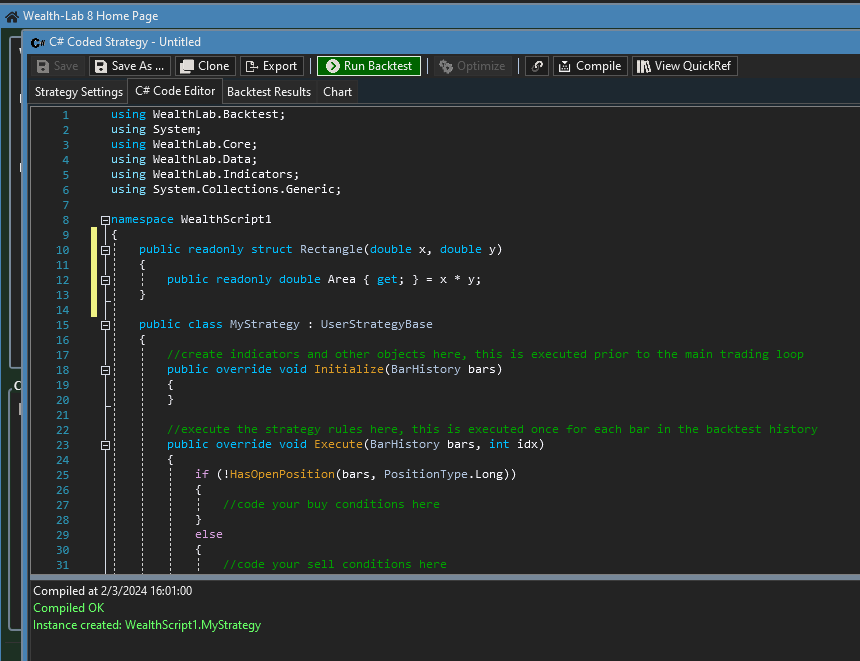Image resolution: width=860 pixels, height=661 pixels.
Task: Collapse the Rectangle struct block
Action: (x=105, y=250)
